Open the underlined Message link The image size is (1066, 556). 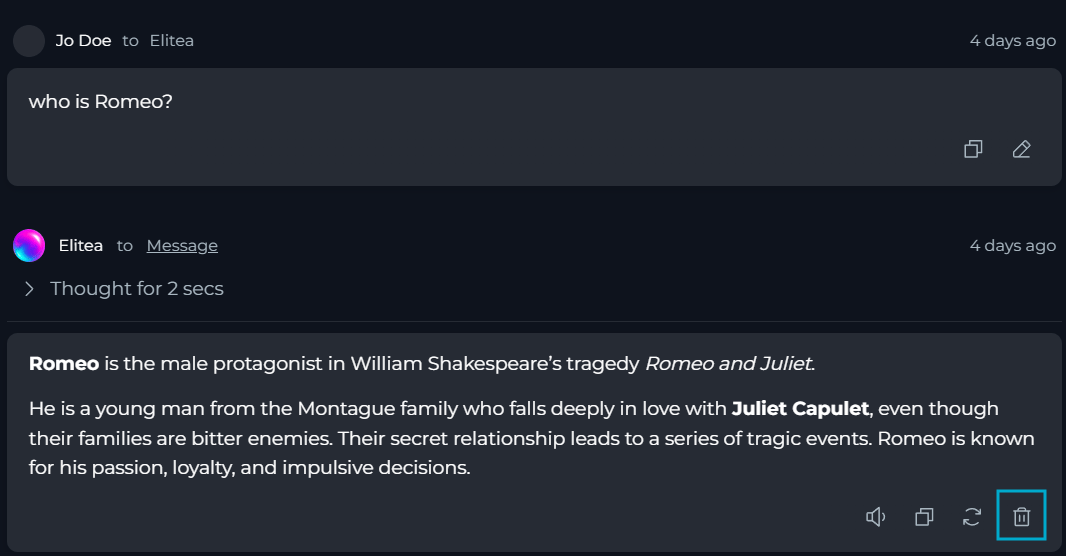click(x=182, y=245)
